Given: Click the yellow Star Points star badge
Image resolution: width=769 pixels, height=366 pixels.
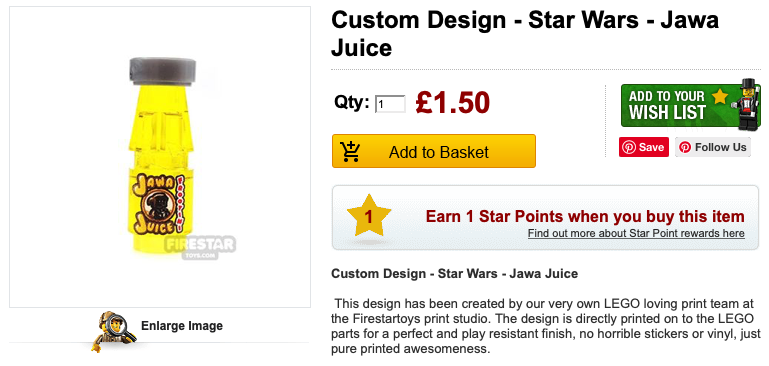Looking at the screenshot, I should tap(369, 216).
